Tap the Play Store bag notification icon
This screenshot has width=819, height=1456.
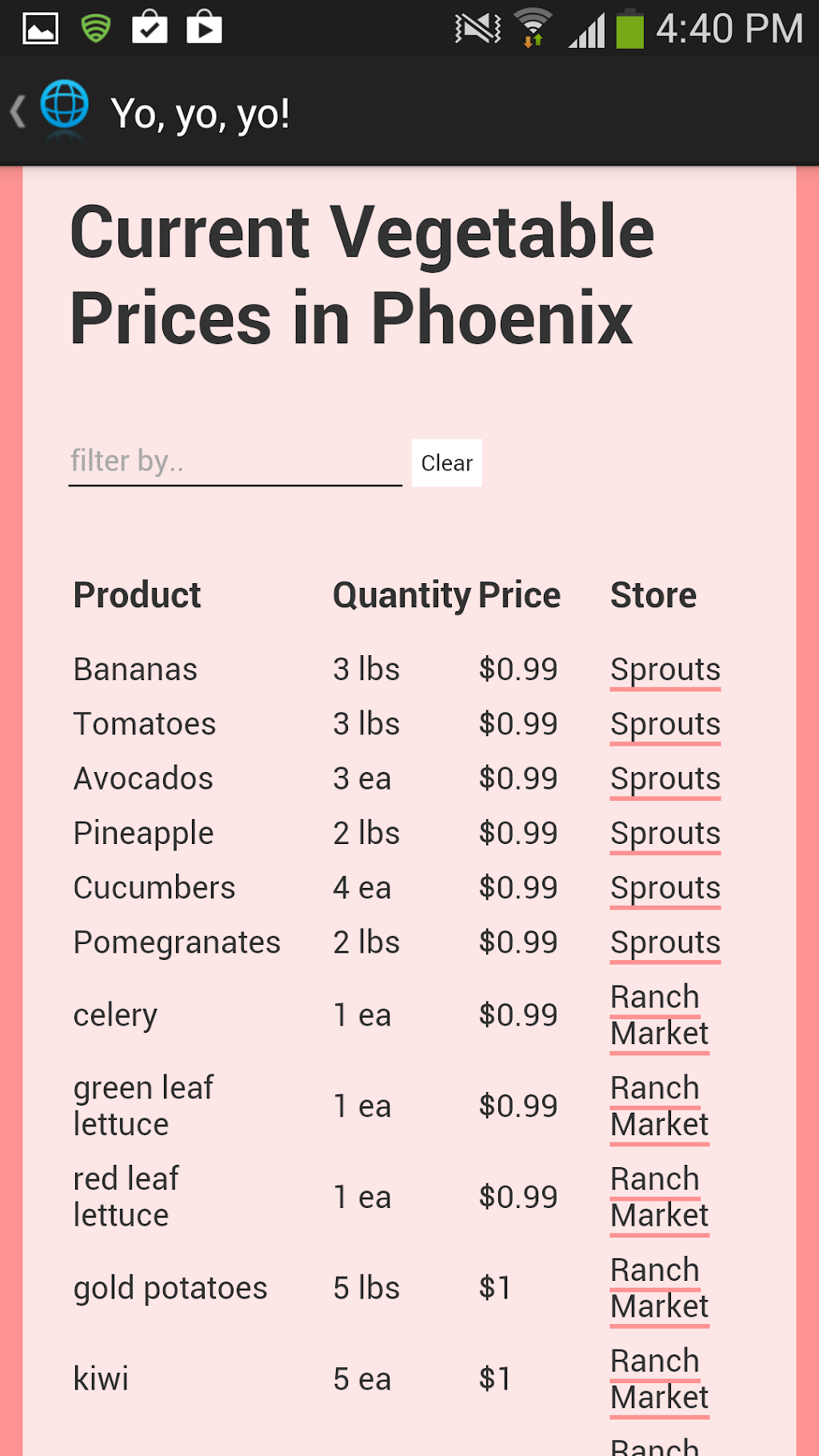click(x=204, y=28)
